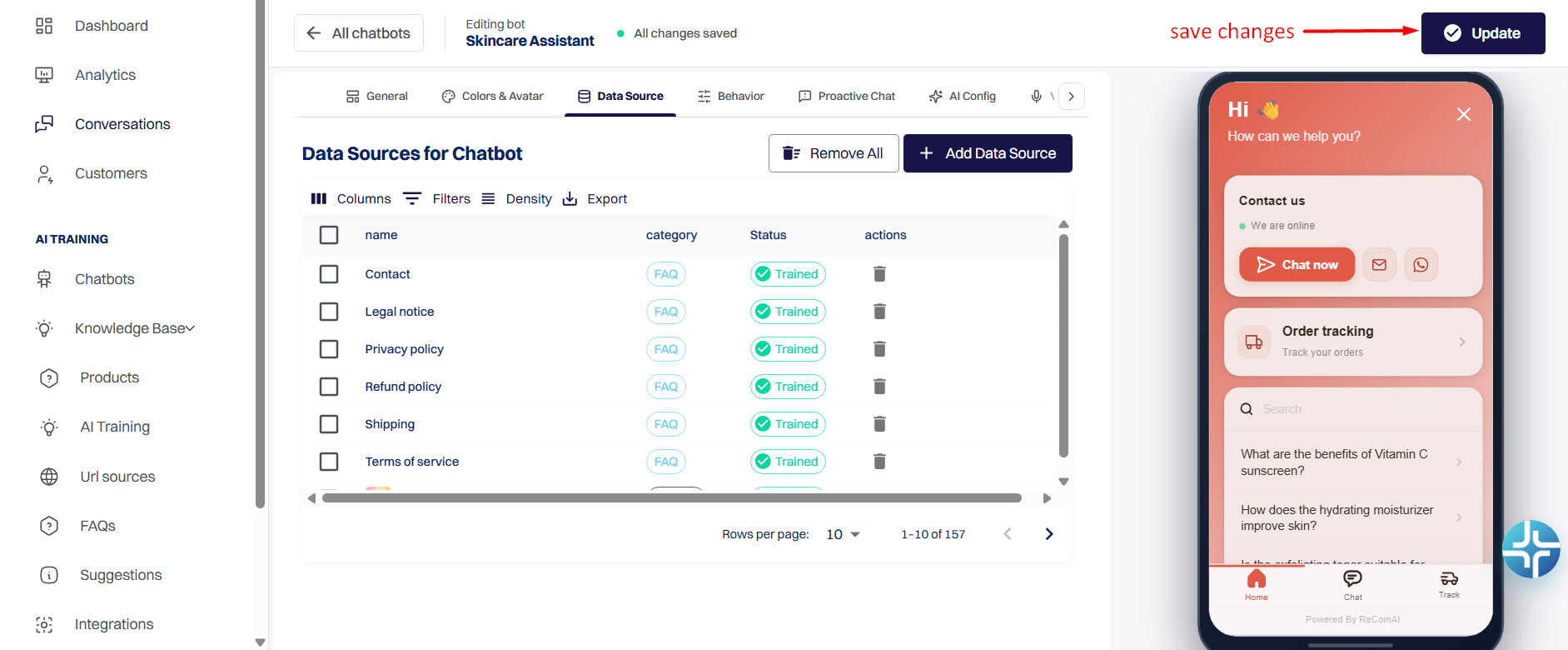Open WhatsApp contact icon in preview
The image size is (1568, 650).
1421,265
